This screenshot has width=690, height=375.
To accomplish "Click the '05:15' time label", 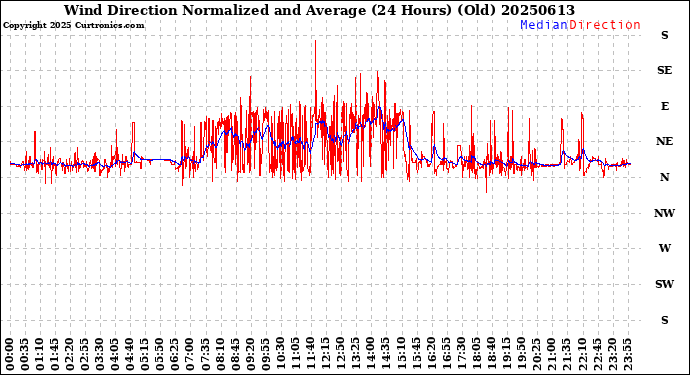I will pyautogui.click(x=145, y=354).
